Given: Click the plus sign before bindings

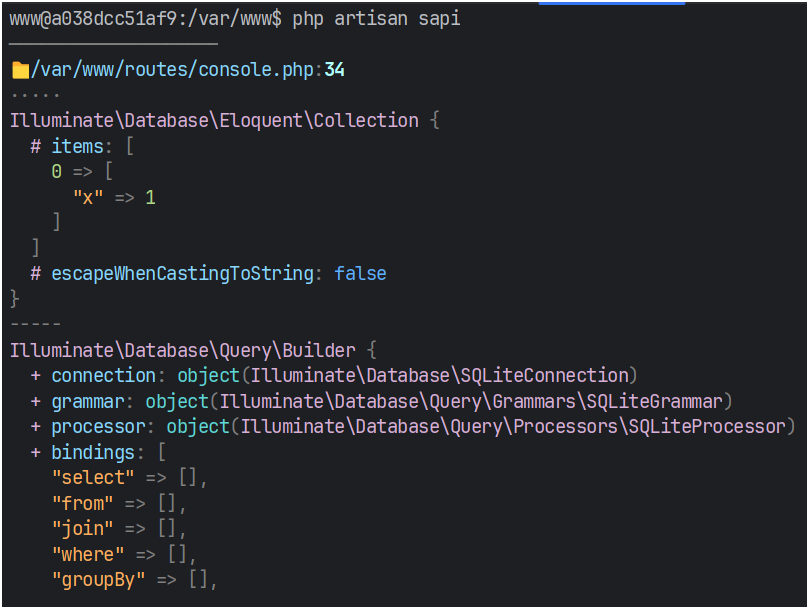Looking at the screenshot, I should (35, 453).
